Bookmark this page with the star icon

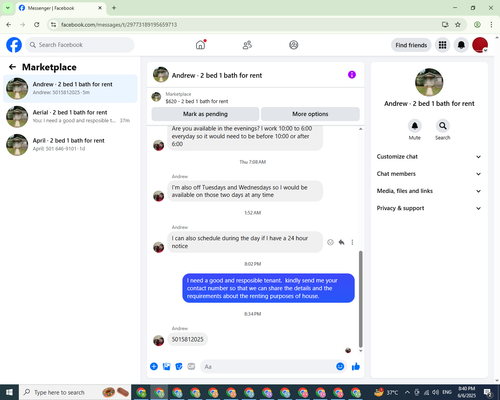click(458, 25)
